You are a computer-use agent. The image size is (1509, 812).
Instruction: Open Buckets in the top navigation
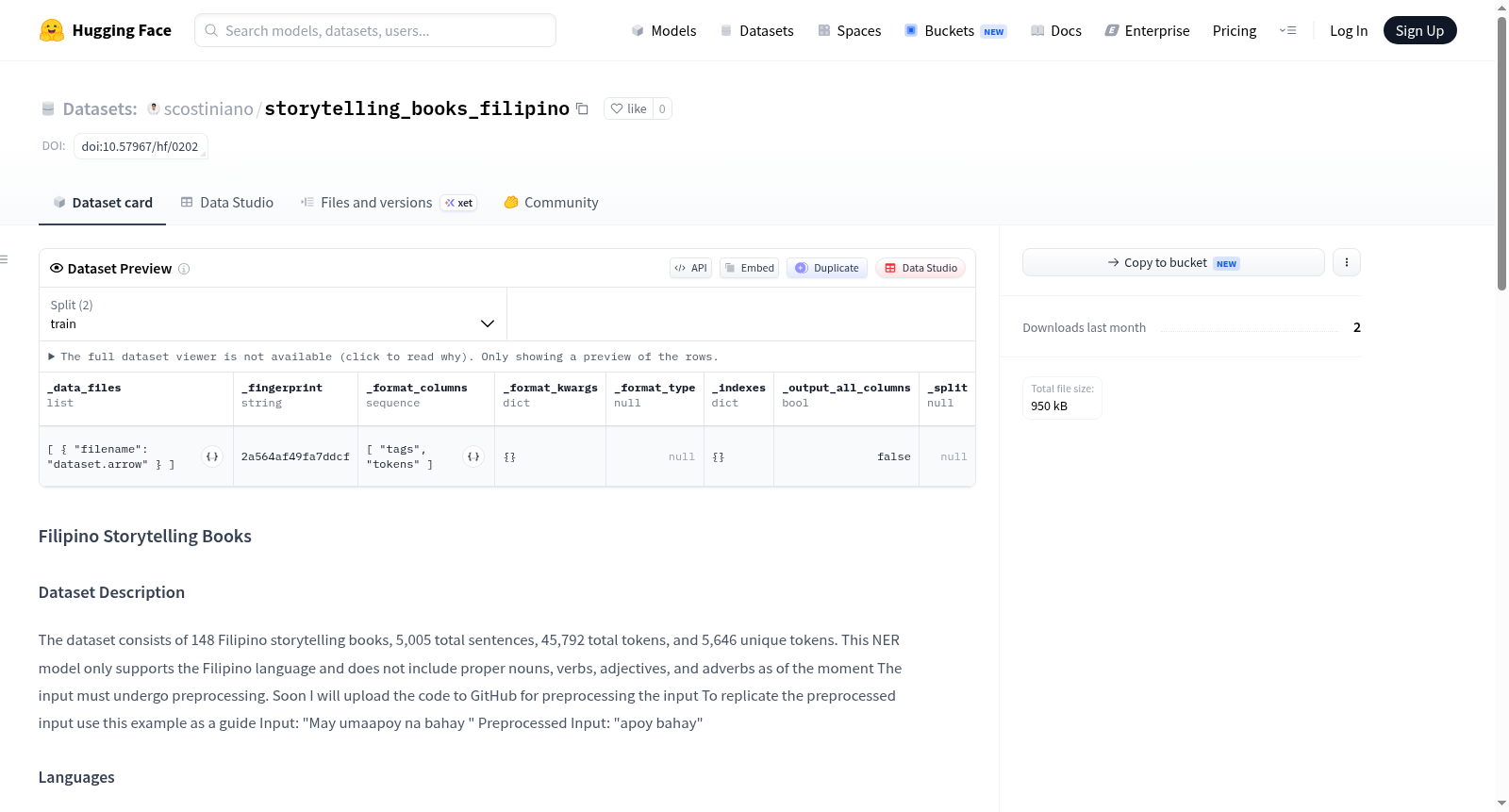point(955,30)
